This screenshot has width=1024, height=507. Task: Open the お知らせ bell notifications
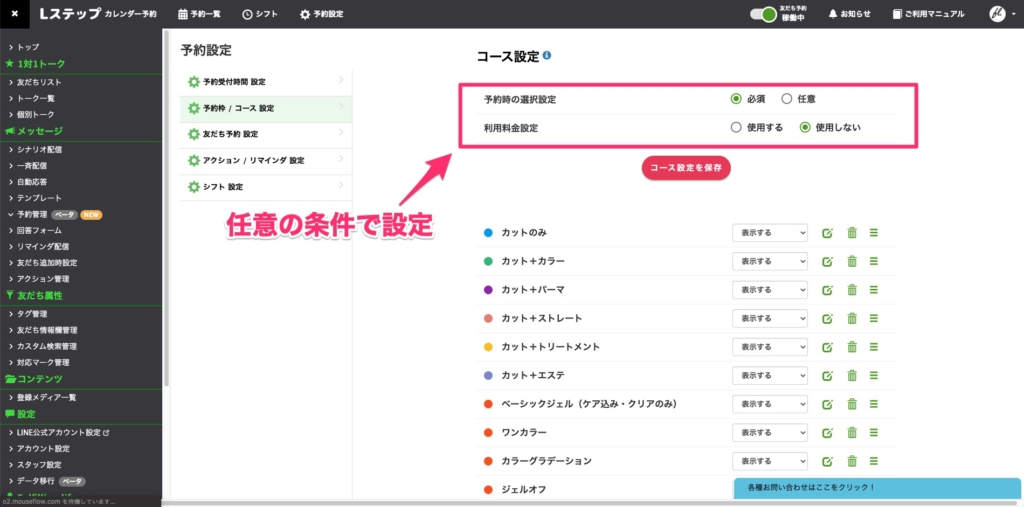(x=849, y=14)
